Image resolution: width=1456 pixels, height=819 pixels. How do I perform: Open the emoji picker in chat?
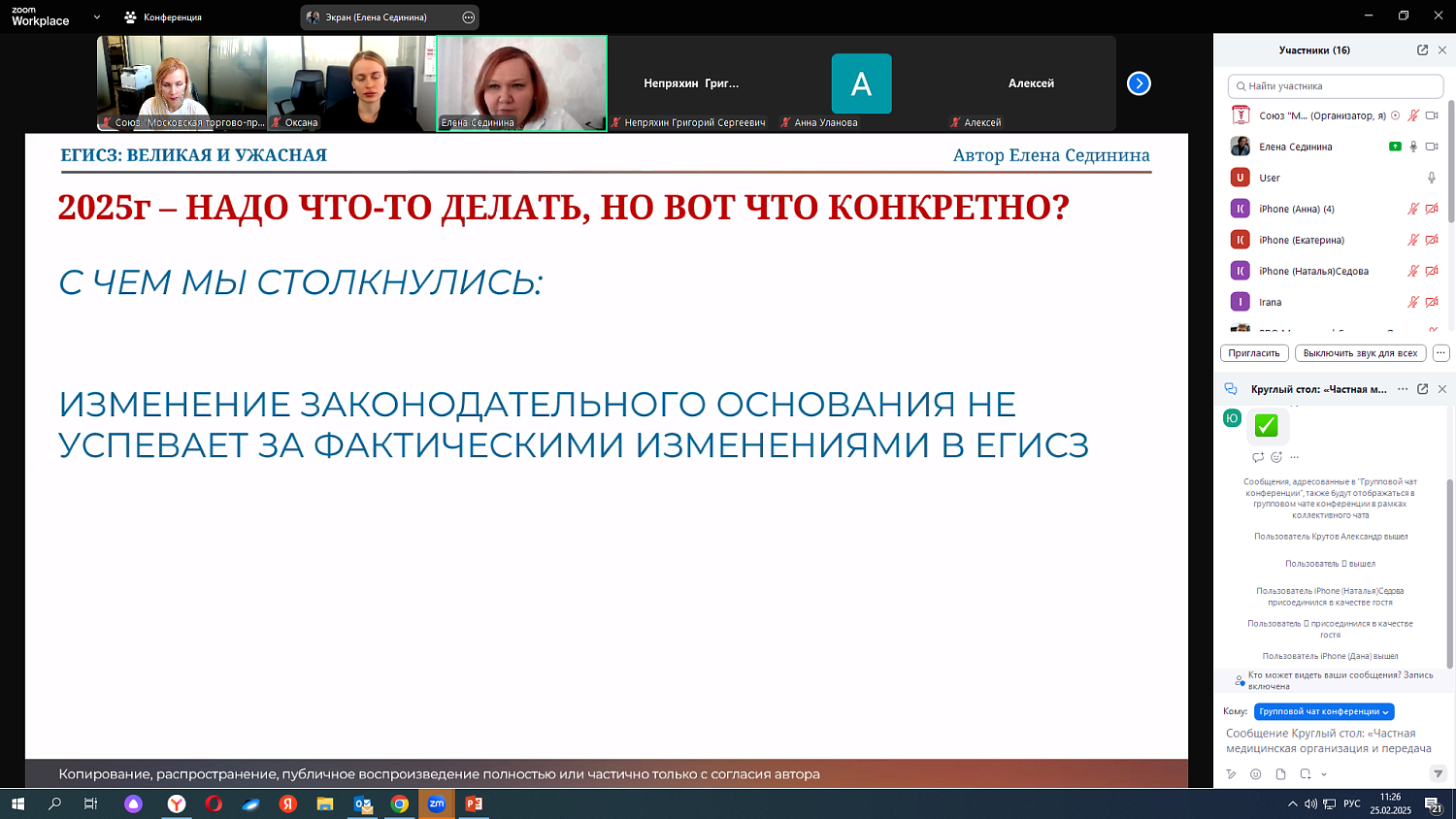pos(1255,773)
